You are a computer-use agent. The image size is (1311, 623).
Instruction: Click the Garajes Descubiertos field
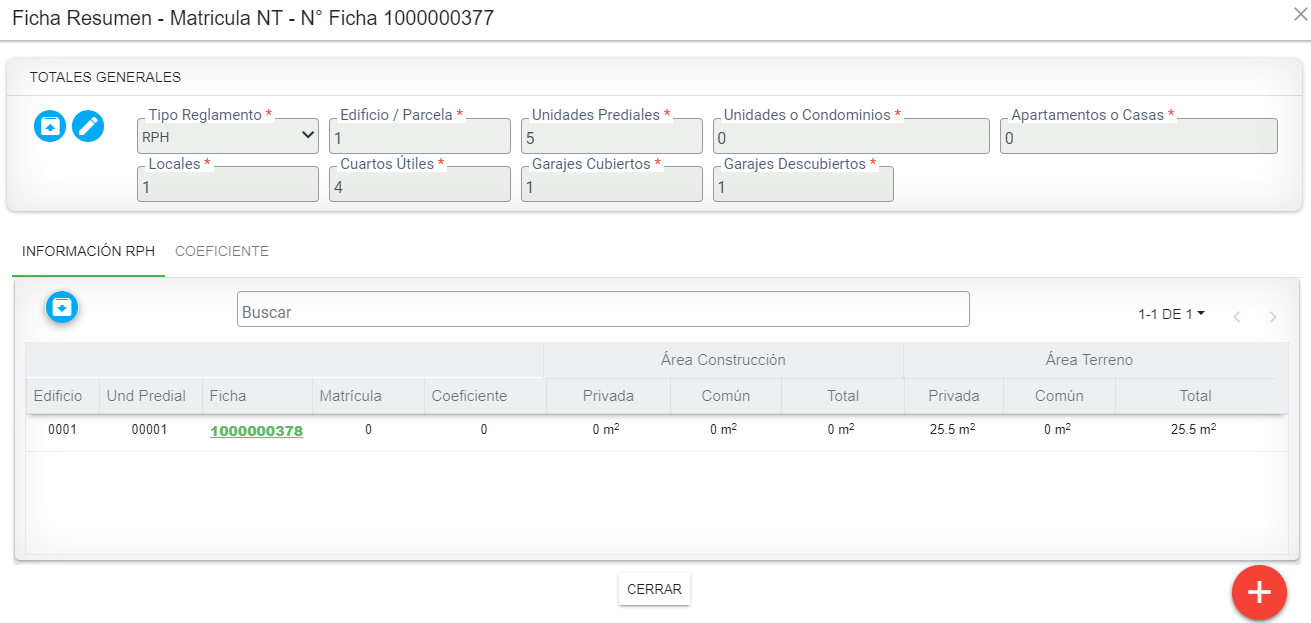[803, 186]
